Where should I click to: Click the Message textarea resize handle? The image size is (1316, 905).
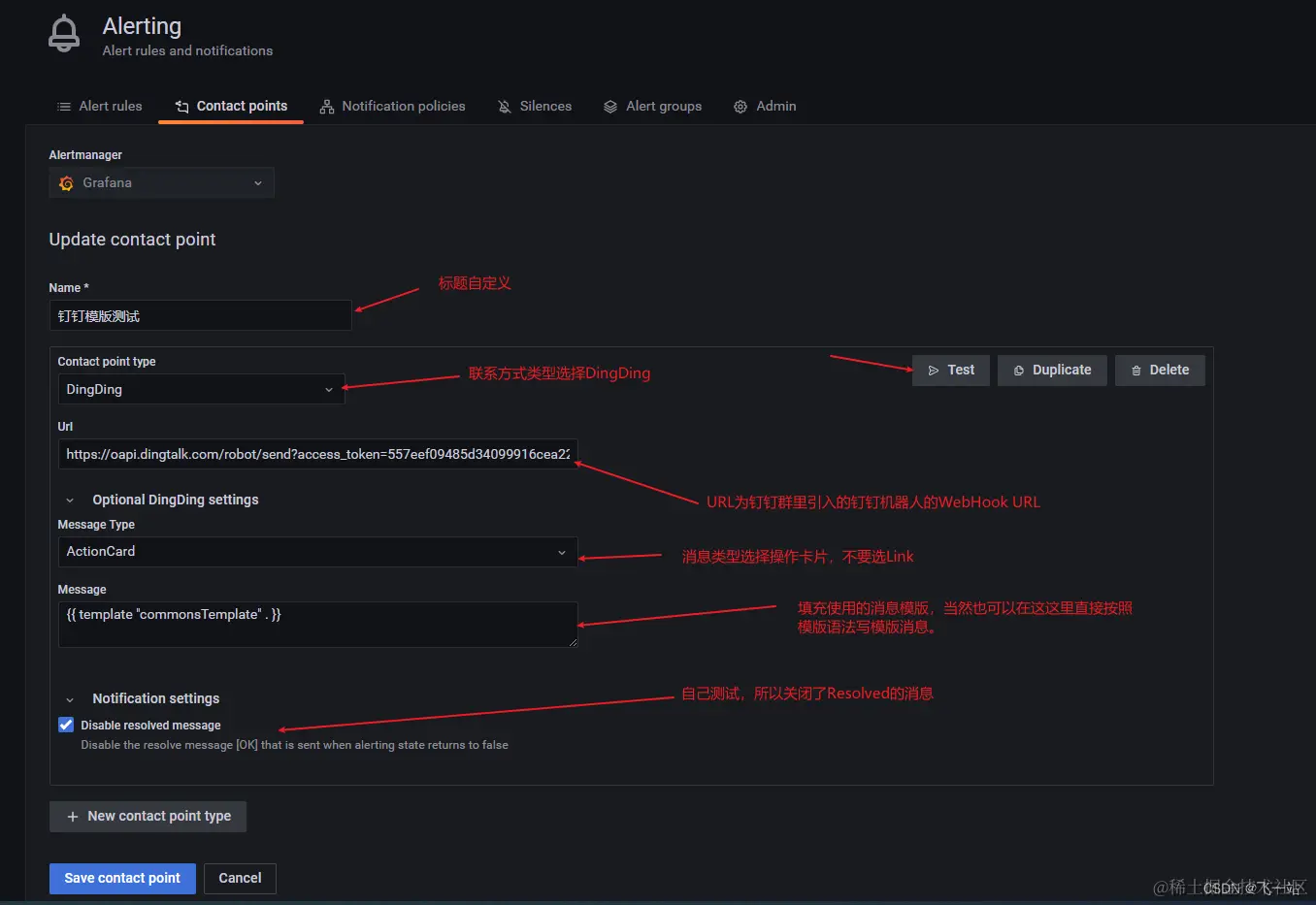click(573, 642)
